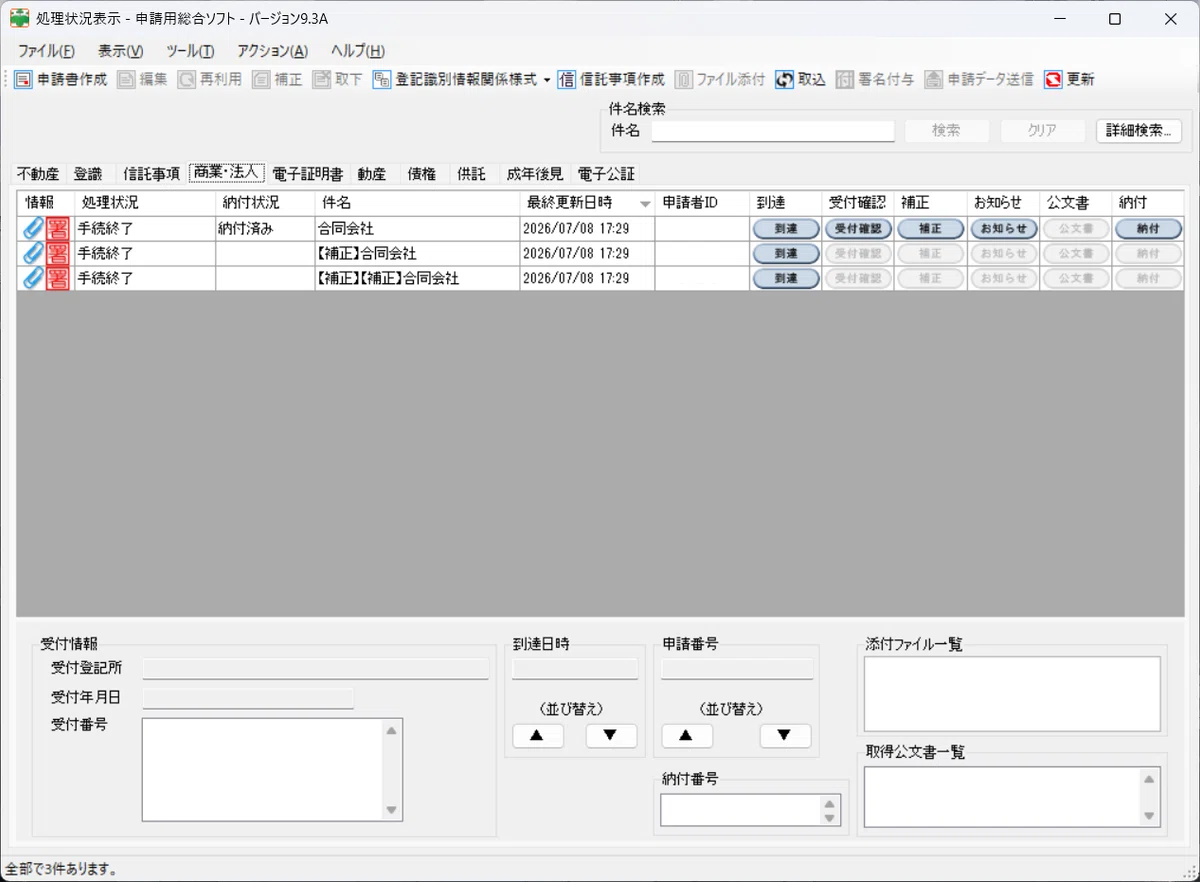1200x882 pixels.
Task: Click the 納付番号 list scrollbar
Action: [x=829, y=810]
